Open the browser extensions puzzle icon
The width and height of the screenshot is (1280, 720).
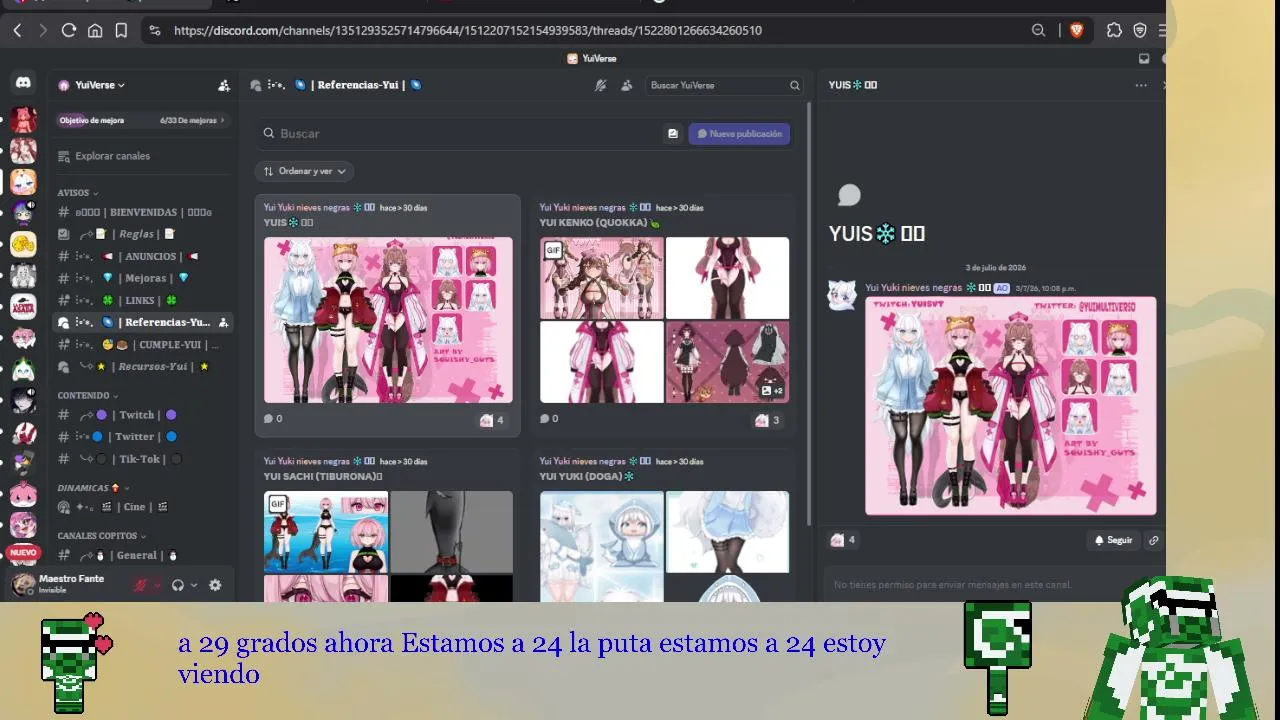tap(1114, 31)
